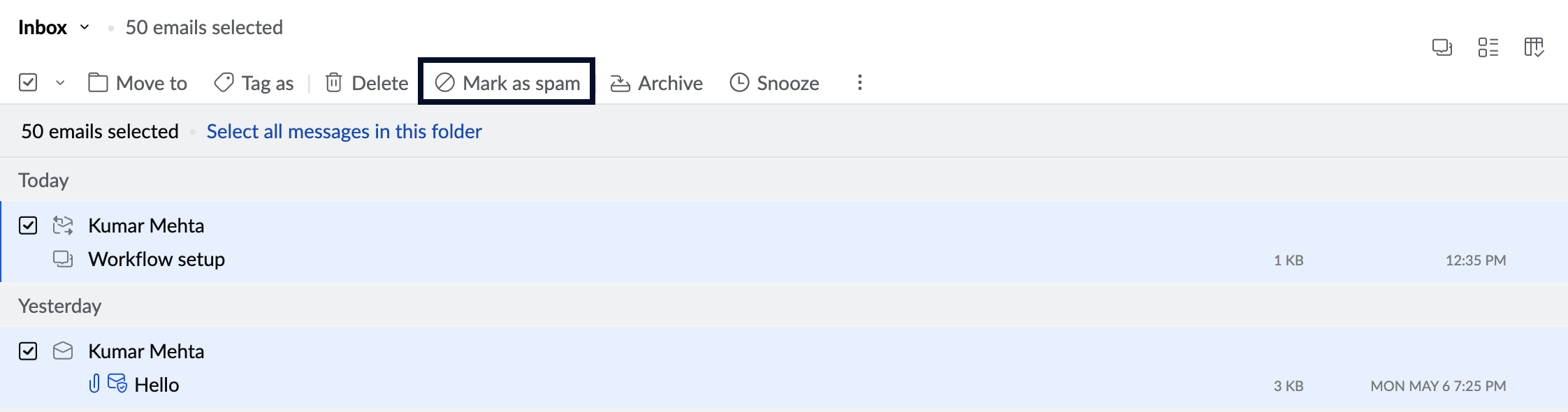
Task: Click the opened envelope icon on yesterday's email
Action: tap(63, 351)
